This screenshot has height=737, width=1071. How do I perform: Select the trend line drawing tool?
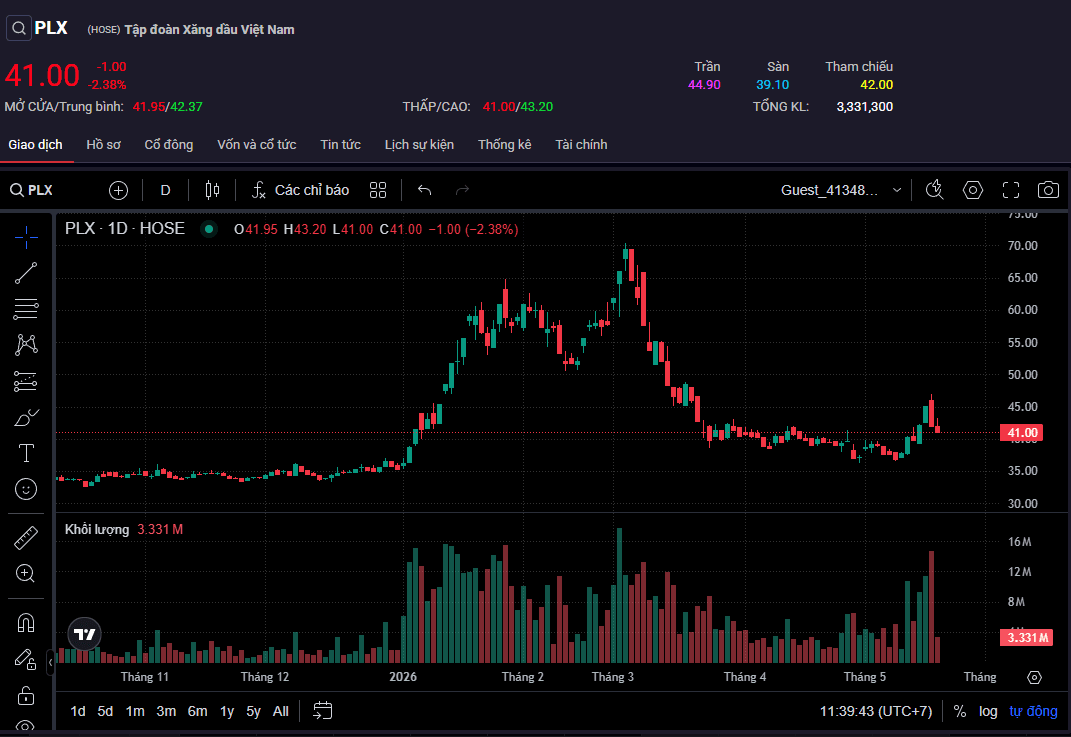point(26,273)
